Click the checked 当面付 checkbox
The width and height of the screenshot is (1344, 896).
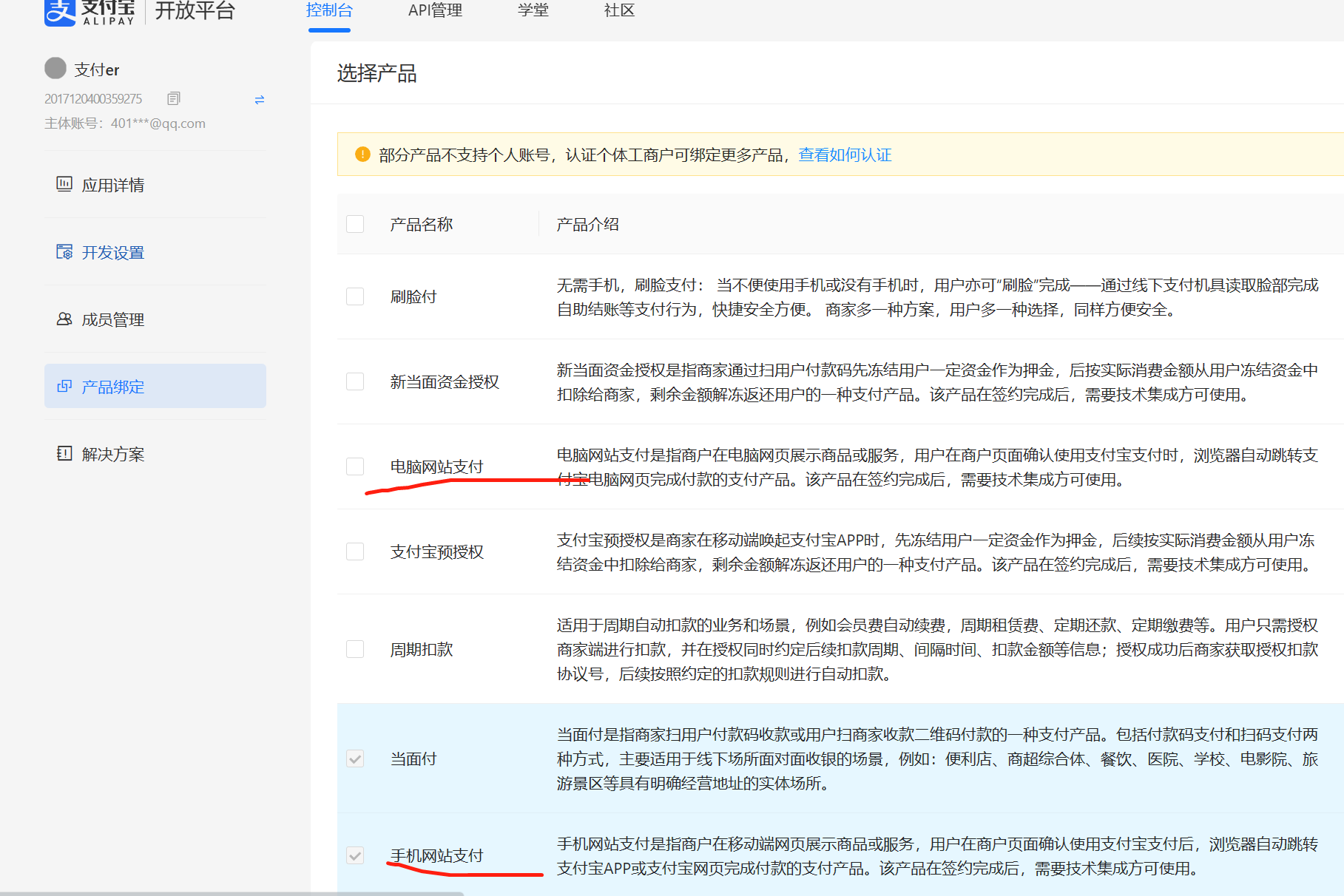pyautogui.click(x=355, y=758)
